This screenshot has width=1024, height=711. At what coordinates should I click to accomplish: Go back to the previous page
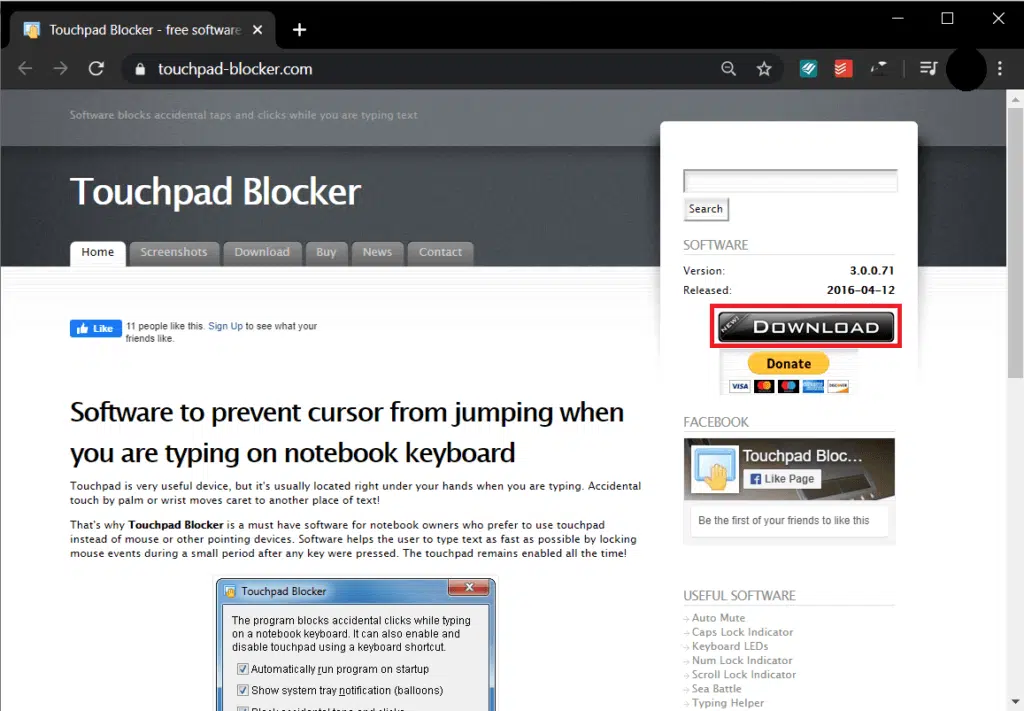click(25, 69)
